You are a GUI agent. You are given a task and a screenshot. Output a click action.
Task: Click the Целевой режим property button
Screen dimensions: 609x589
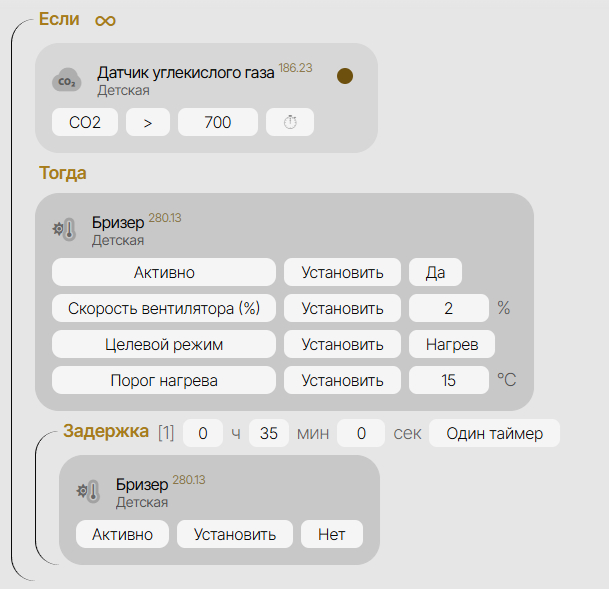[163, 344]
